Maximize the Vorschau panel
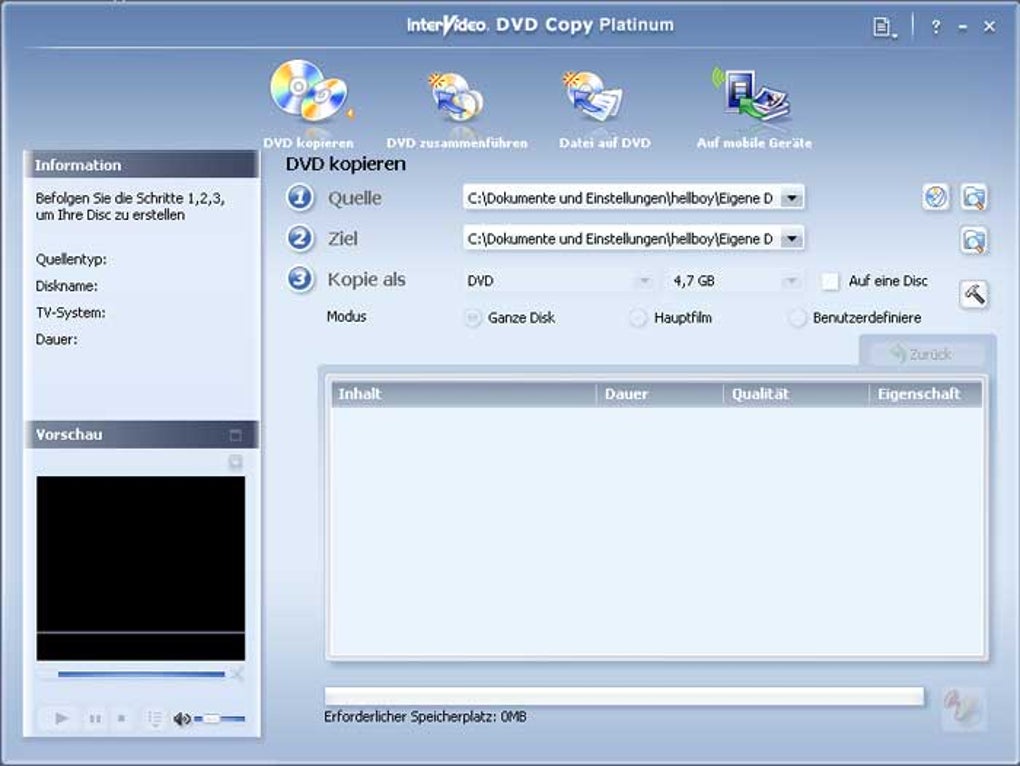1020x766 pixels. point(235,435)
